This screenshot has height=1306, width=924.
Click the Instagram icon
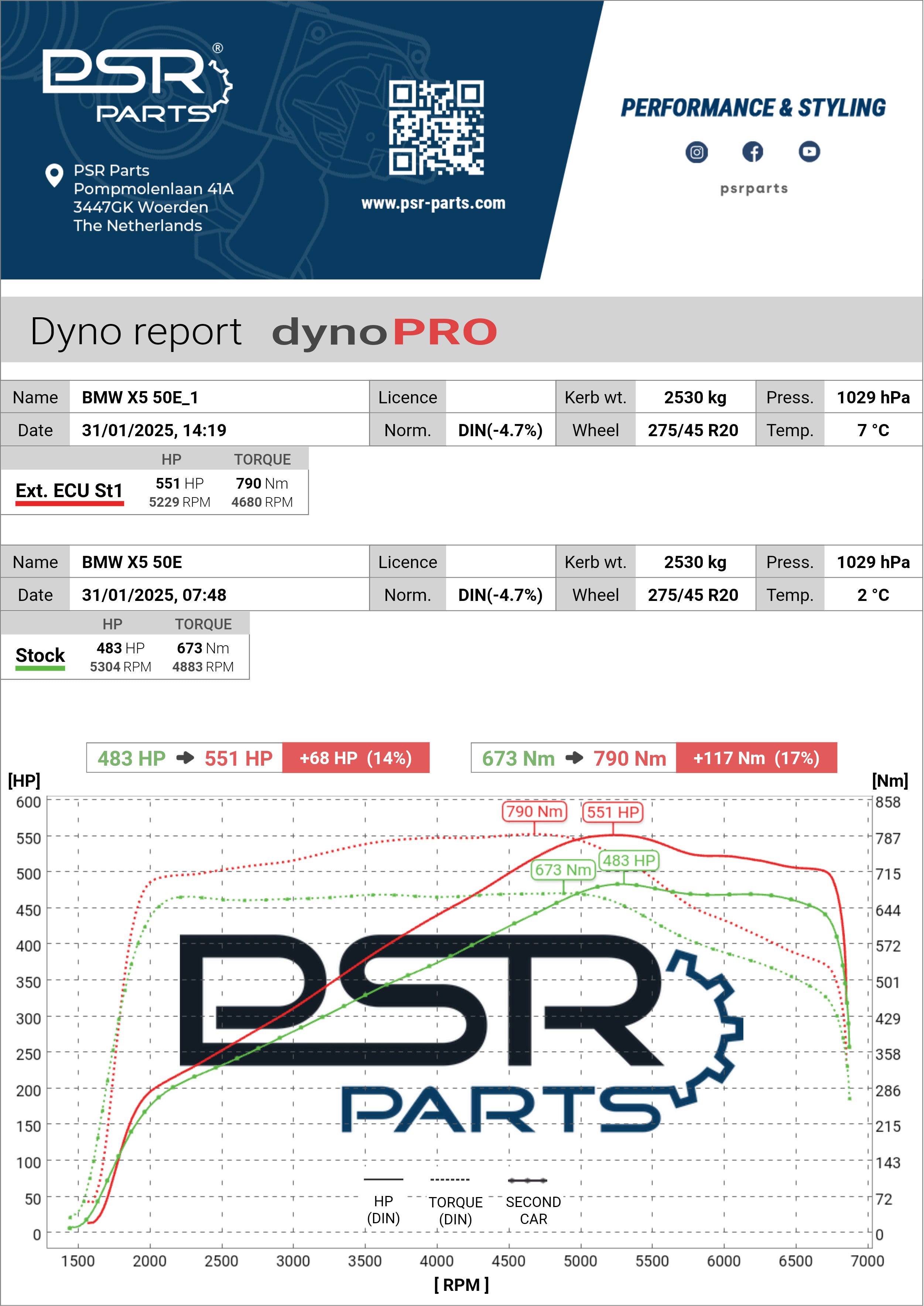(697, 152)
